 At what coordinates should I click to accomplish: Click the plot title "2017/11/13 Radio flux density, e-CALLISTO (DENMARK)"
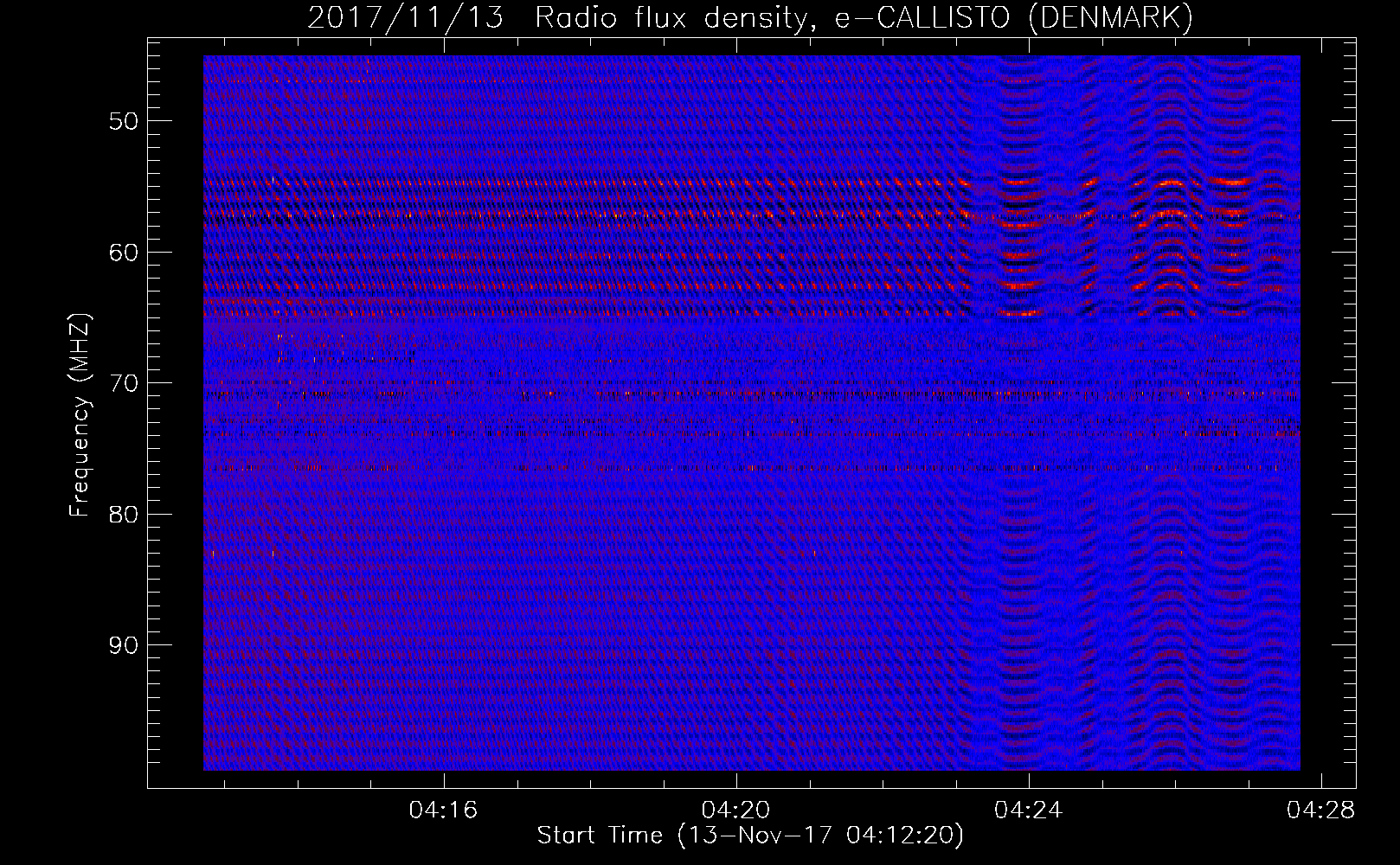click(x=750, y=17)
